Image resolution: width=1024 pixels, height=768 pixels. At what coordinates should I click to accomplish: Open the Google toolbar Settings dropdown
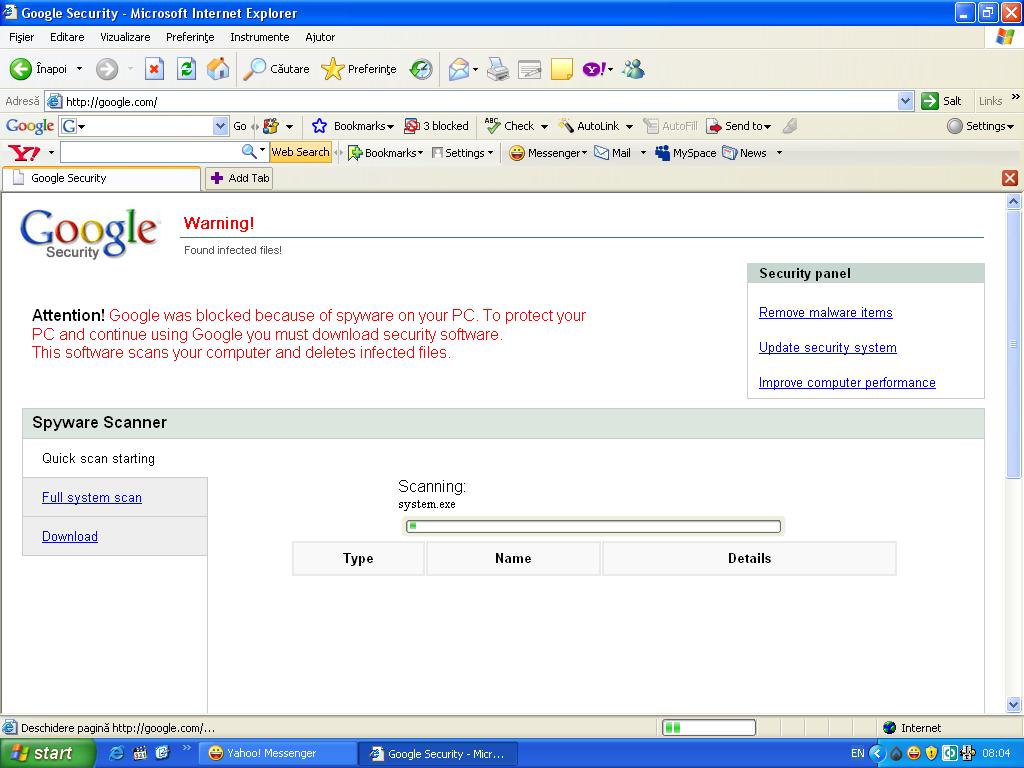[980, 126]
